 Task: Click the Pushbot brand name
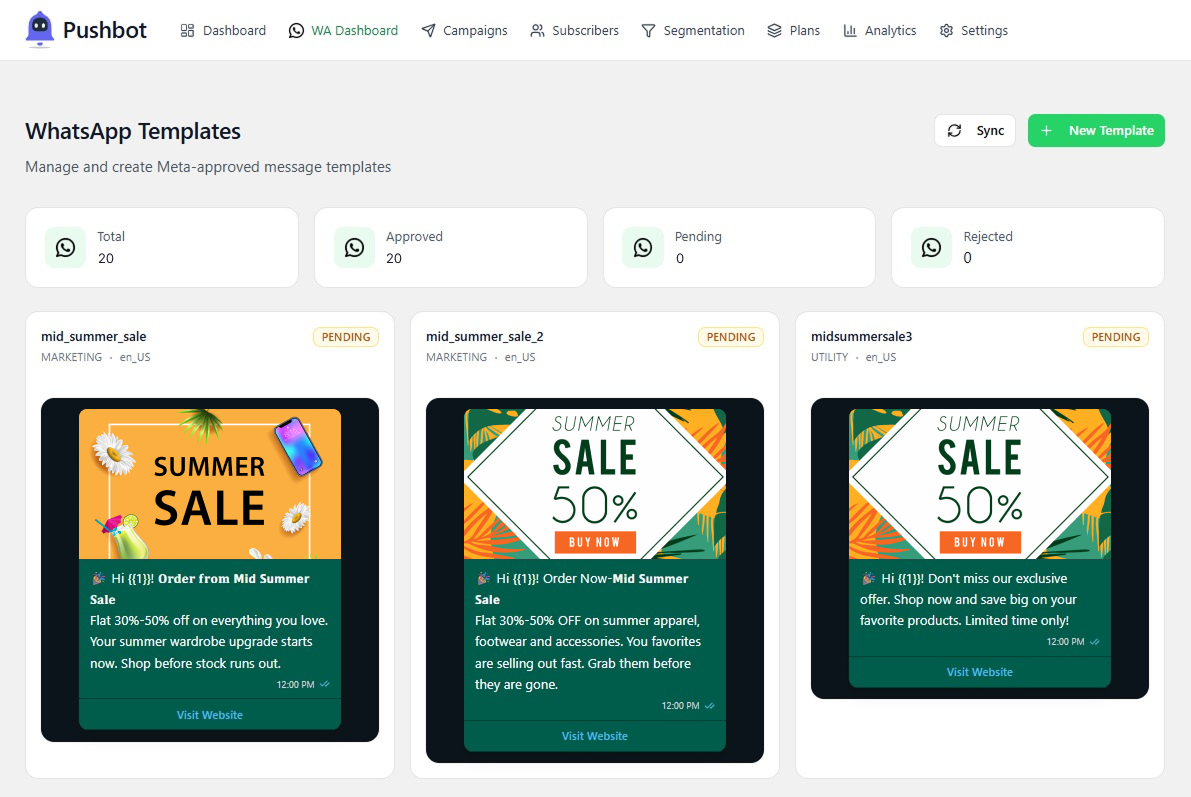(105, 30)
